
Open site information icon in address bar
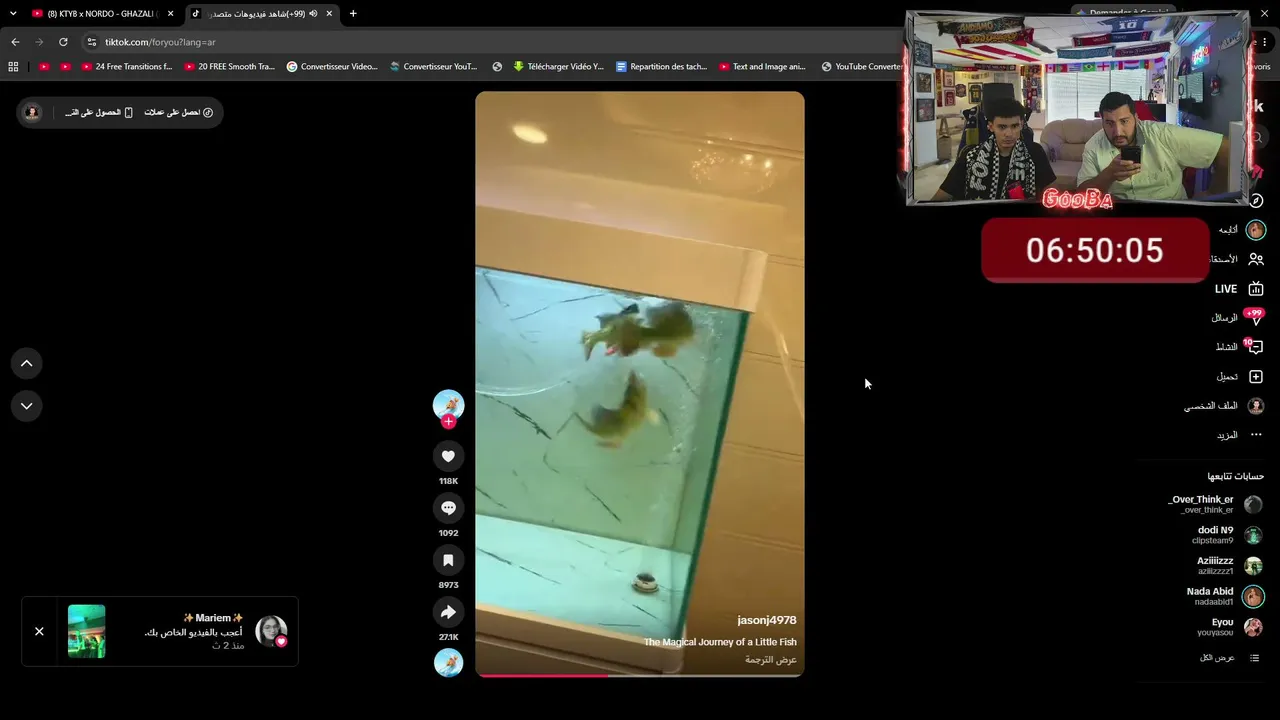[92, 42]
